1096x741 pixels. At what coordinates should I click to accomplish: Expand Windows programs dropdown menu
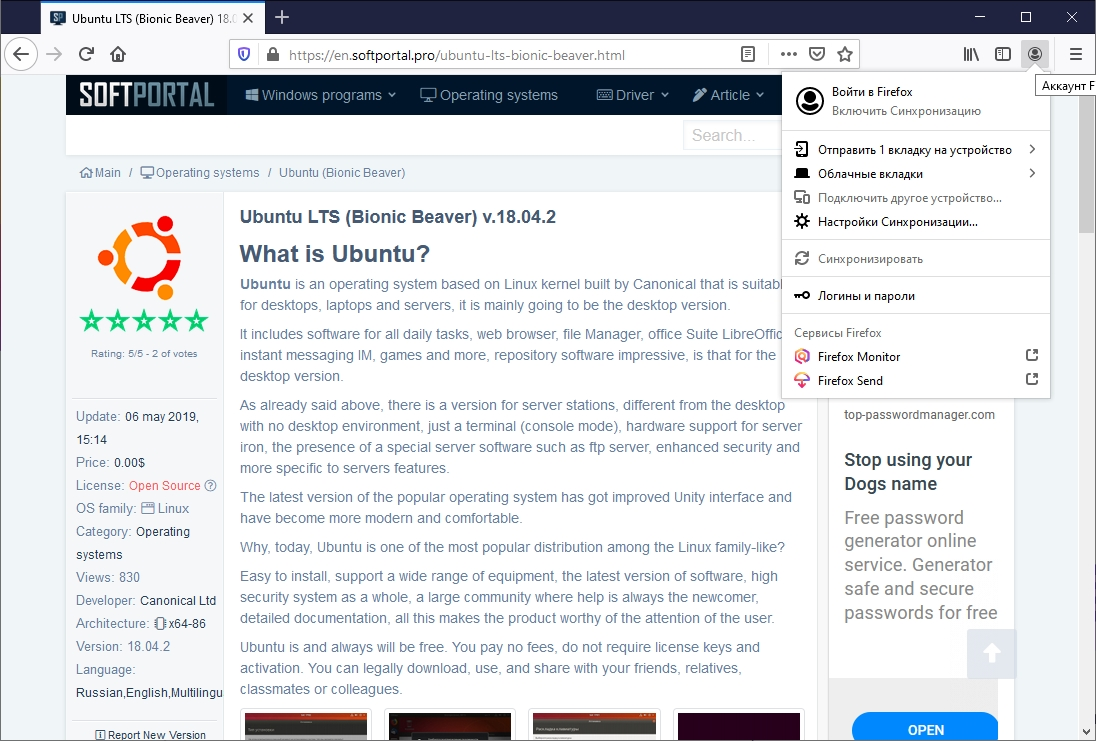(x=320, y=95)
